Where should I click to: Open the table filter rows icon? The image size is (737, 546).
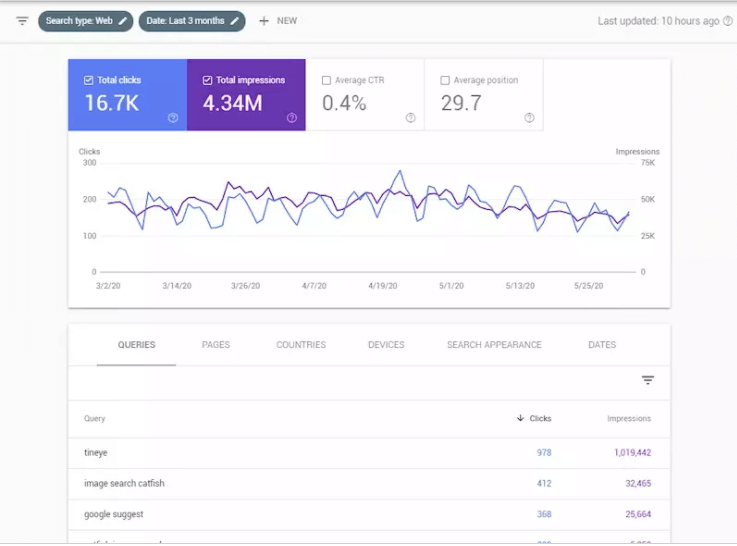click(648, 380)
